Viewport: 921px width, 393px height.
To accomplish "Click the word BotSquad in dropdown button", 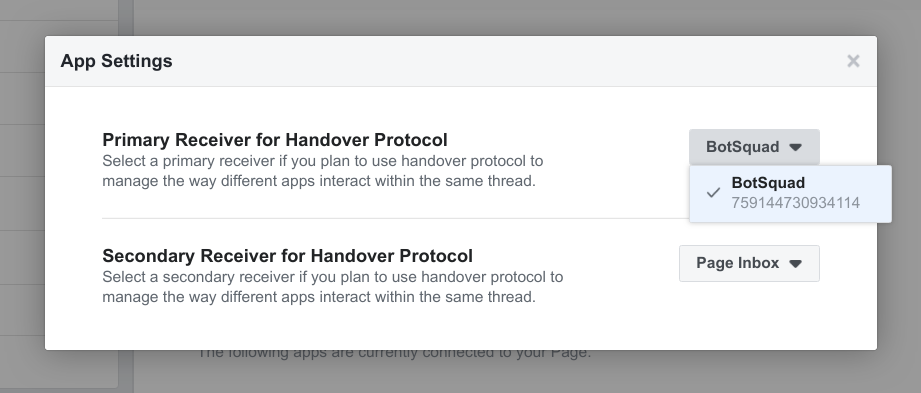I will coord(742,147).
